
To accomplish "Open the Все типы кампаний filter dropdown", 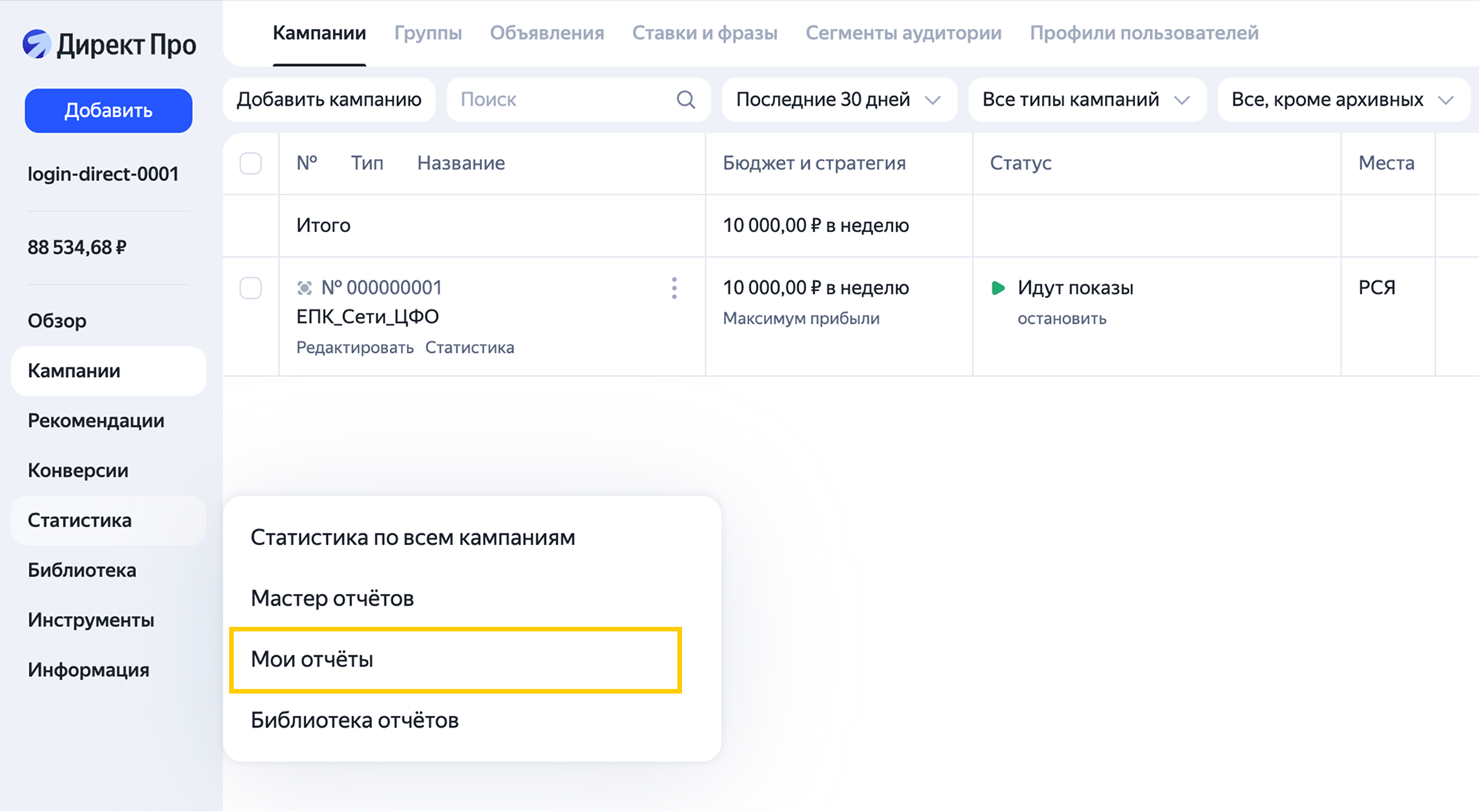I will tap(1087, 100).
